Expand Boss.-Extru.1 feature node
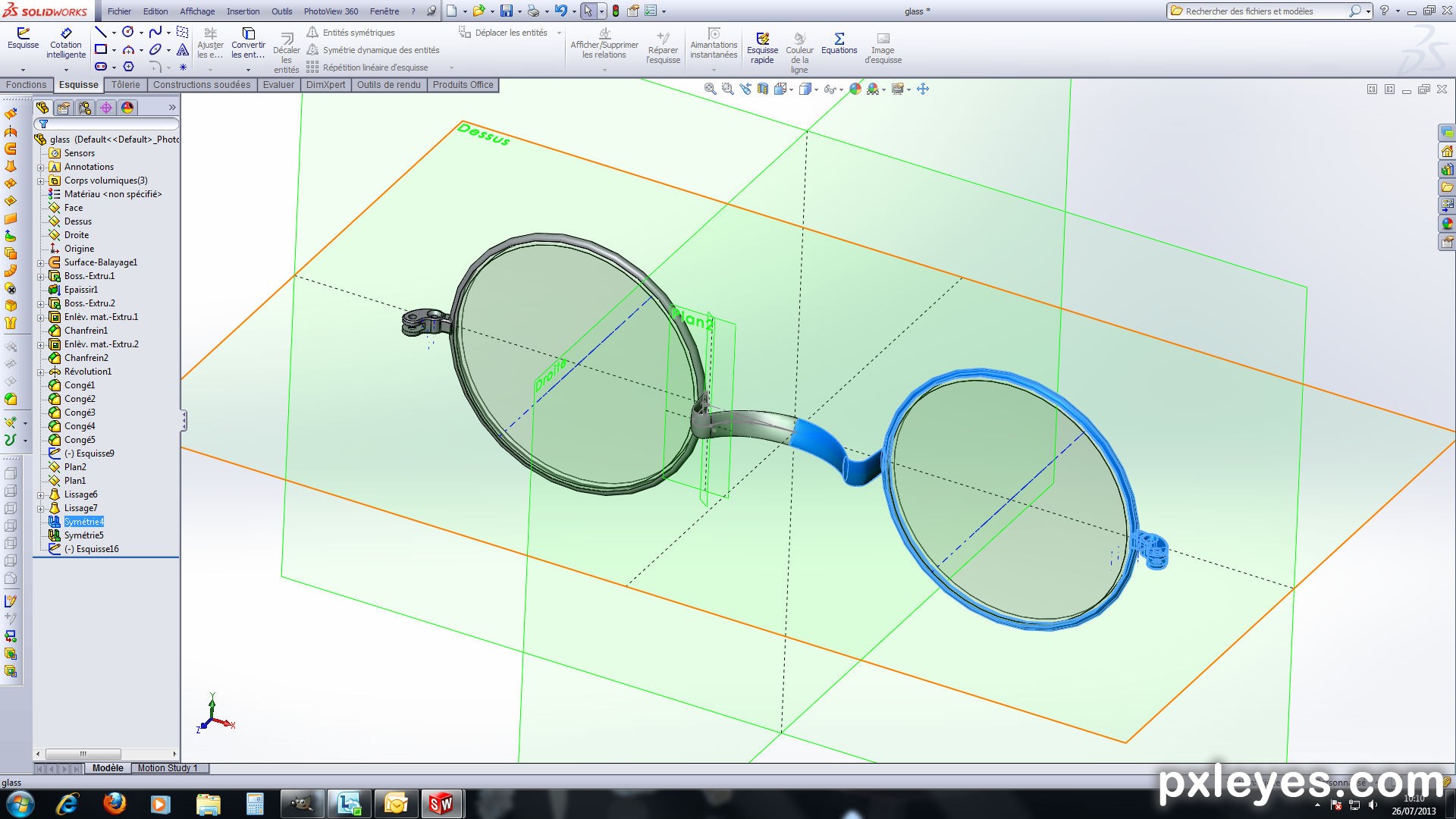This screenshot has height=819, width=1456. tap(40, 276)
